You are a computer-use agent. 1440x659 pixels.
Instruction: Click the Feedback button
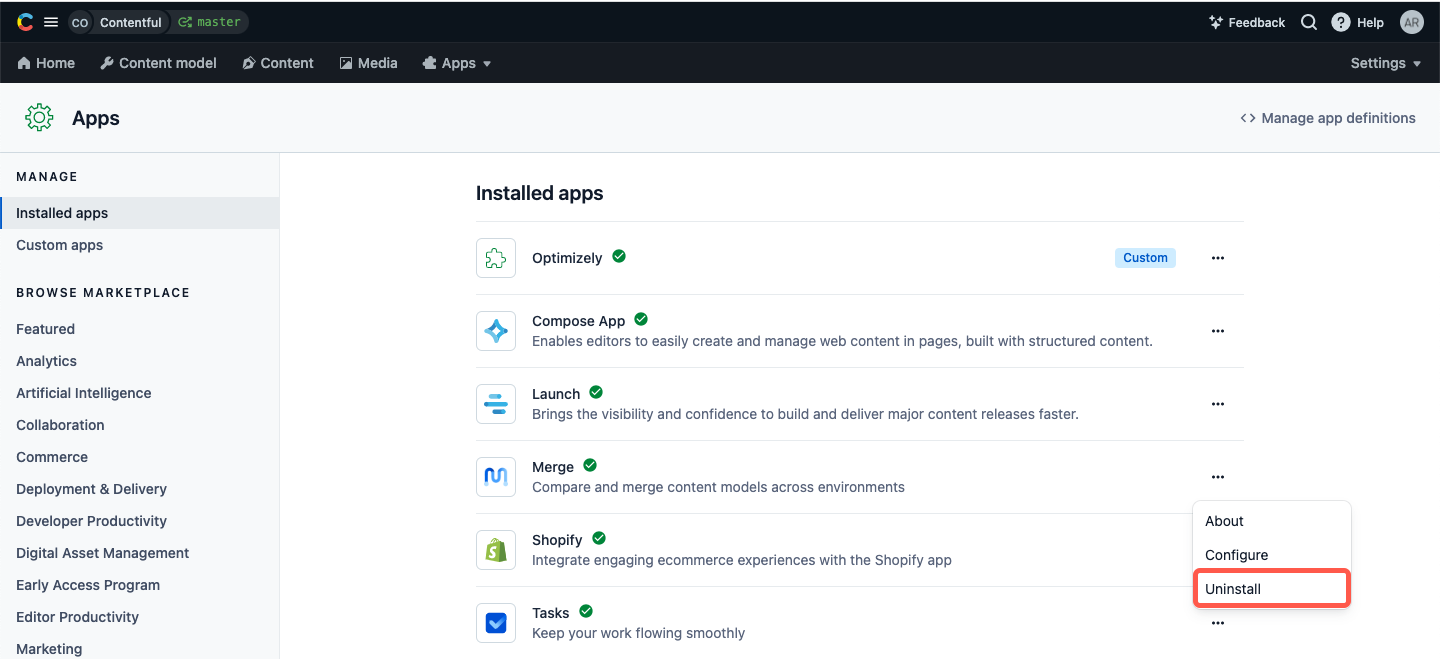tap(1247, 22)
